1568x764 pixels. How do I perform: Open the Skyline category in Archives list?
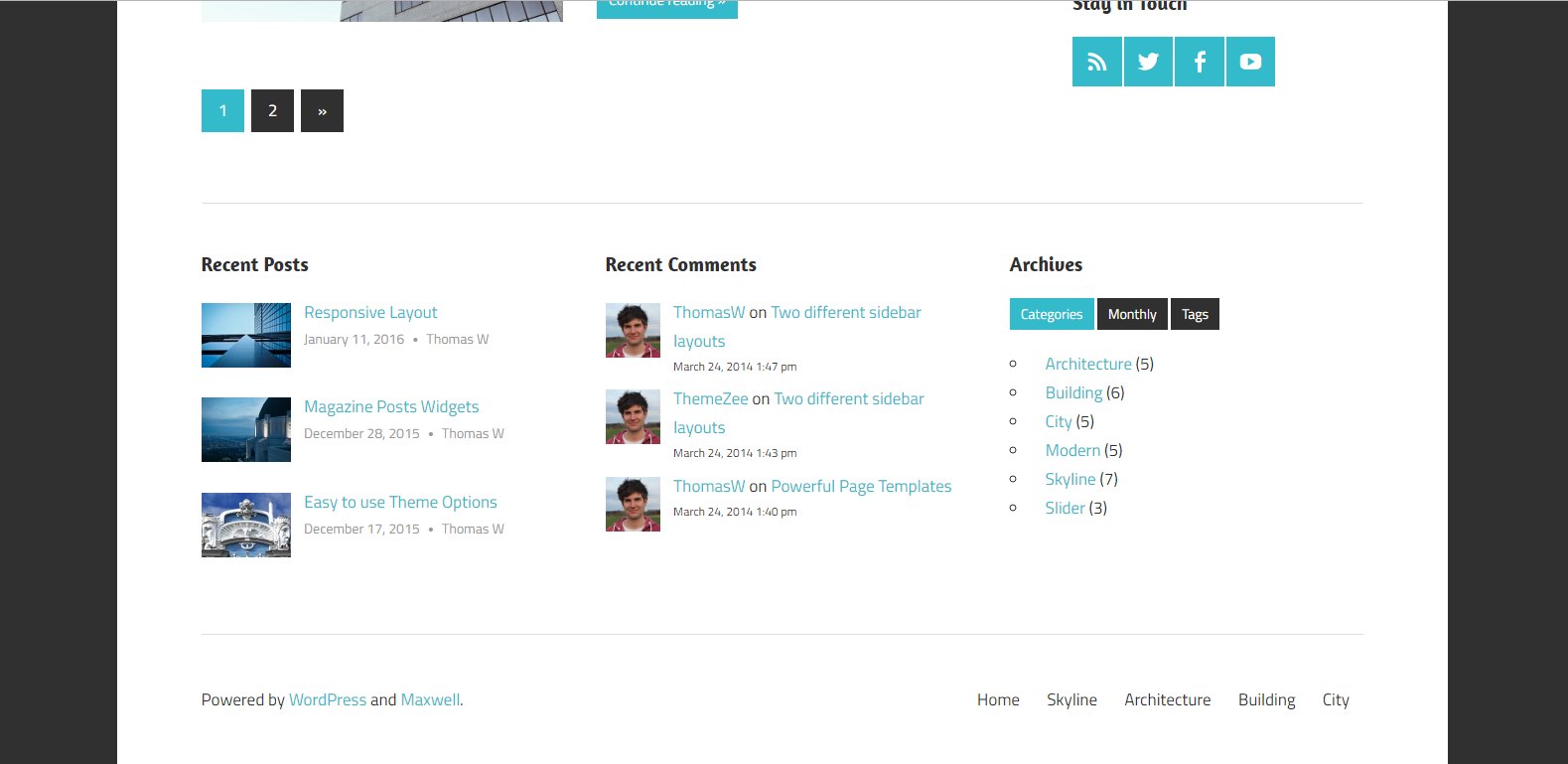click(1070, 480)
